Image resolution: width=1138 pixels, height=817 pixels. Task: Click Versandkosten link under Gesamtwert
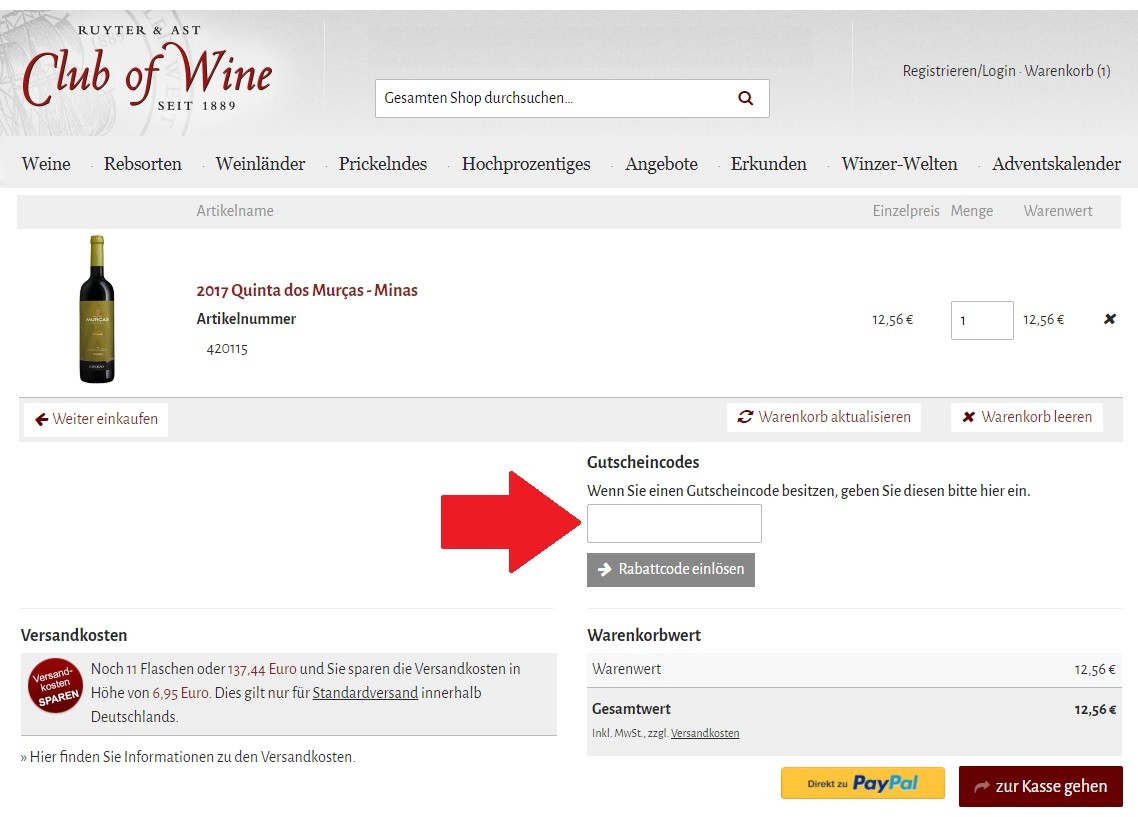705,734
